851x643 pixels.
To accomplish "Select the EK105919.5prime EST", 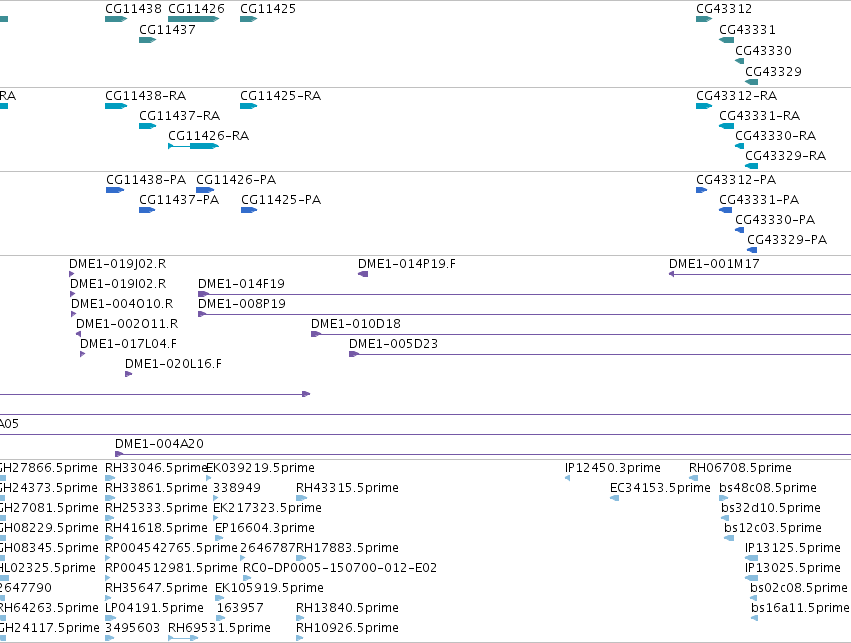I will click(219, 599).
